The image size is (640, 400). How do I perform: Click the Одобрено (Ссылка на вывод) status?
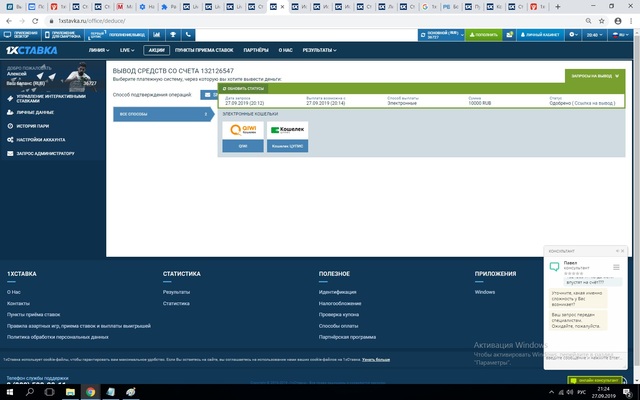click(x=582, y=103)
